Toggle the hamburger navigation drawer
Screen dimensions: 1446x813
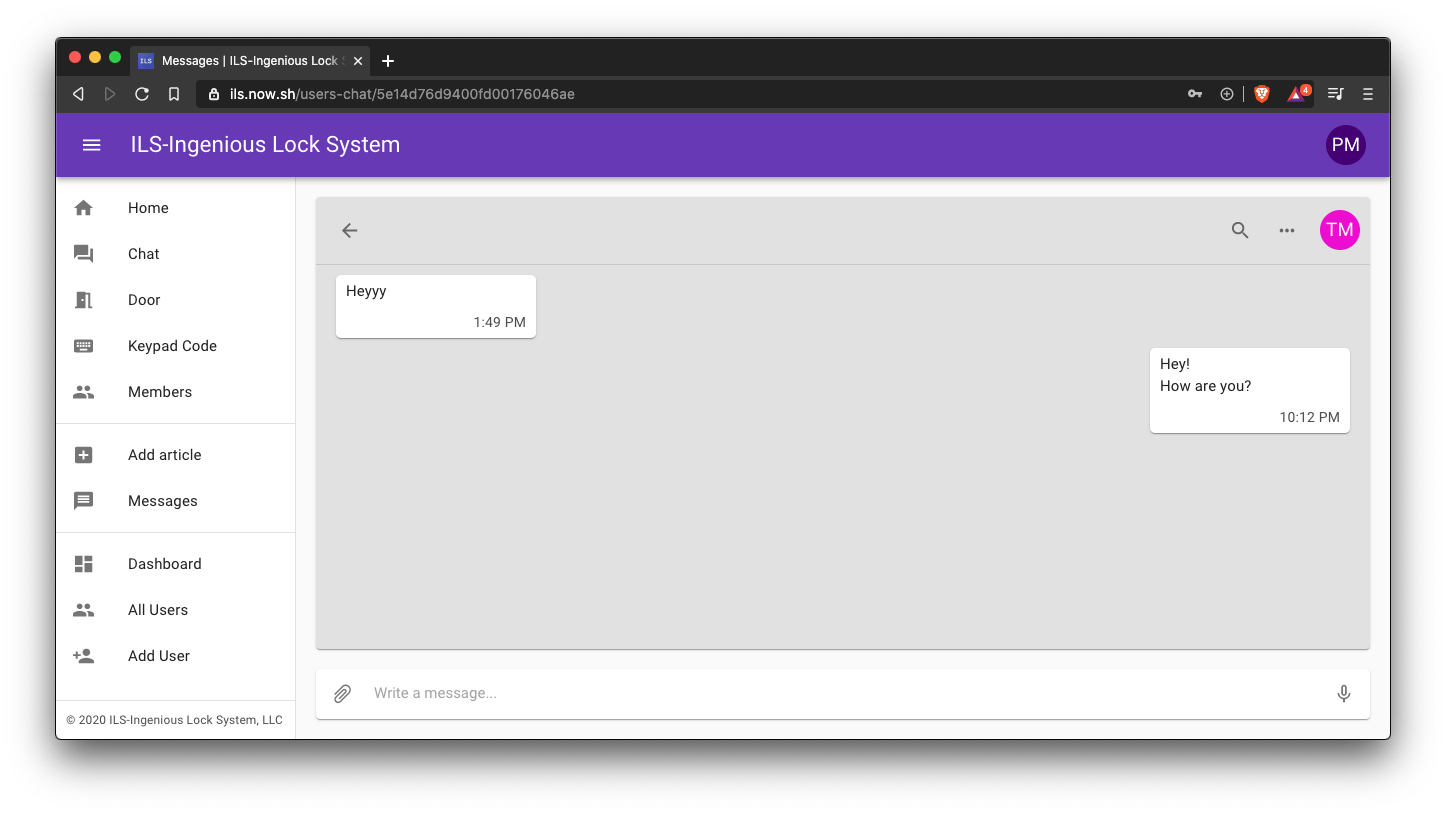[92, 145]
